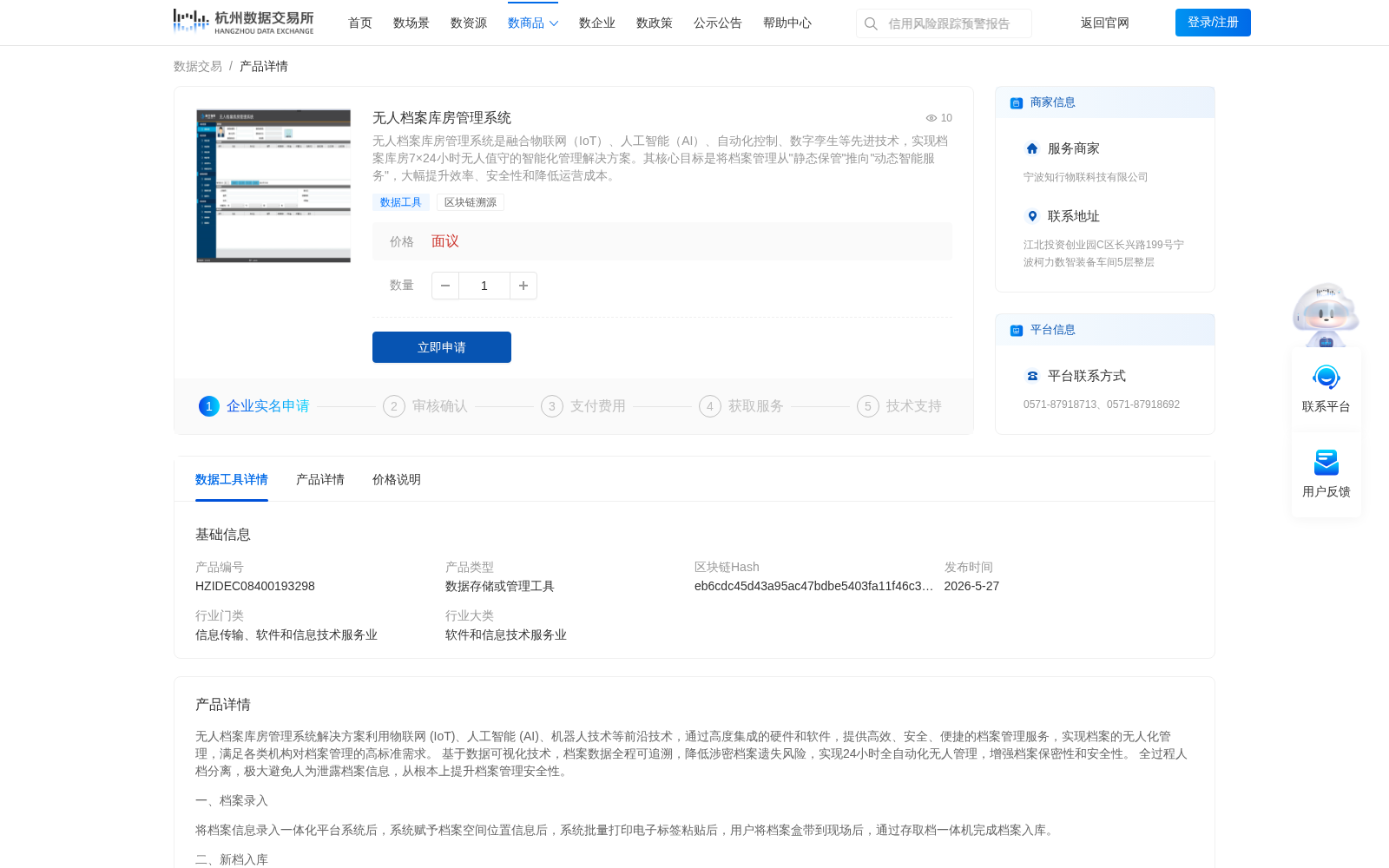1389x868 pixels.
Task: Open the Hangzhou Data Exchange logo
Action: [x=243, y=22]
